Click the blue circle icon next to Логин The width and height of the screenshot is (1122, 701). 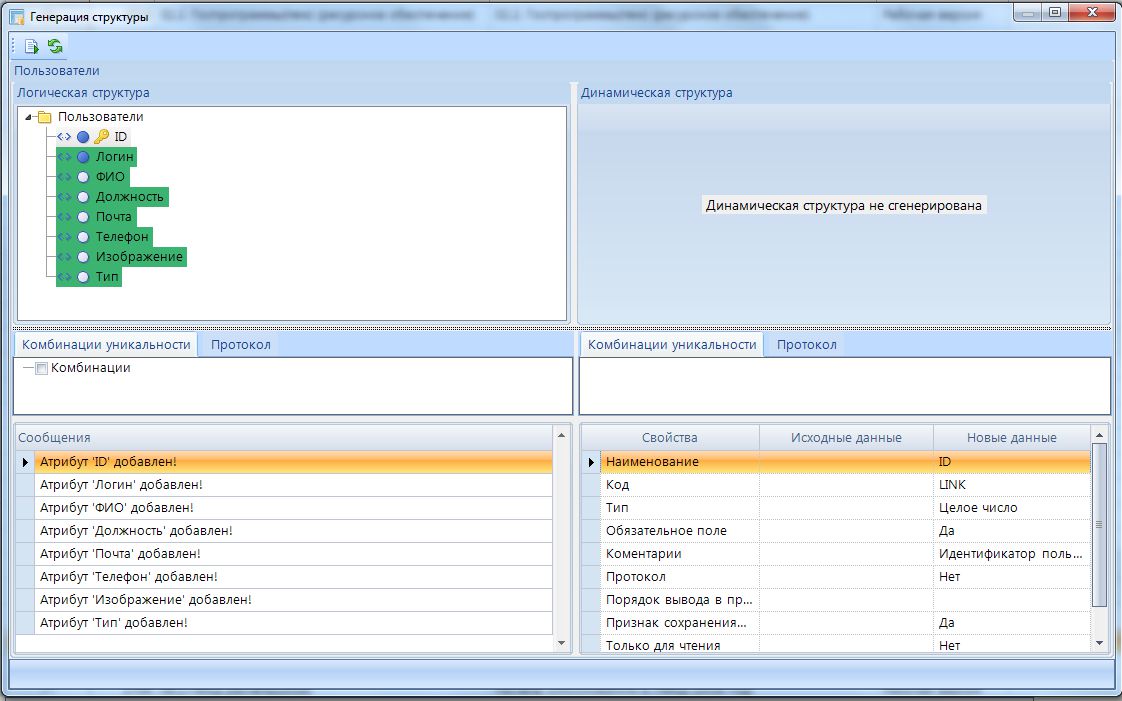(x=83, y=157)
